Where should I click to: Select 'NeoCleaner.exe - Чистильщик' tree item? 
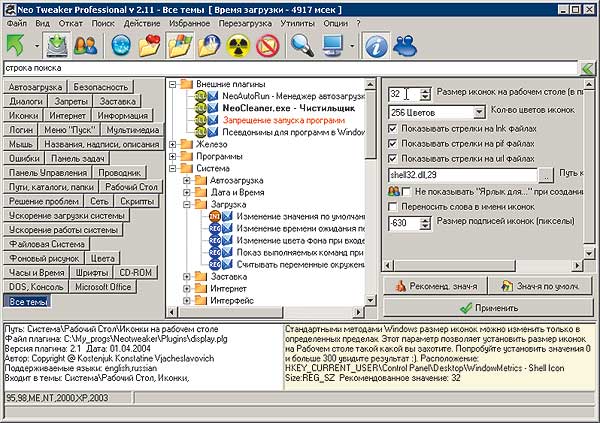coord(289,108)
